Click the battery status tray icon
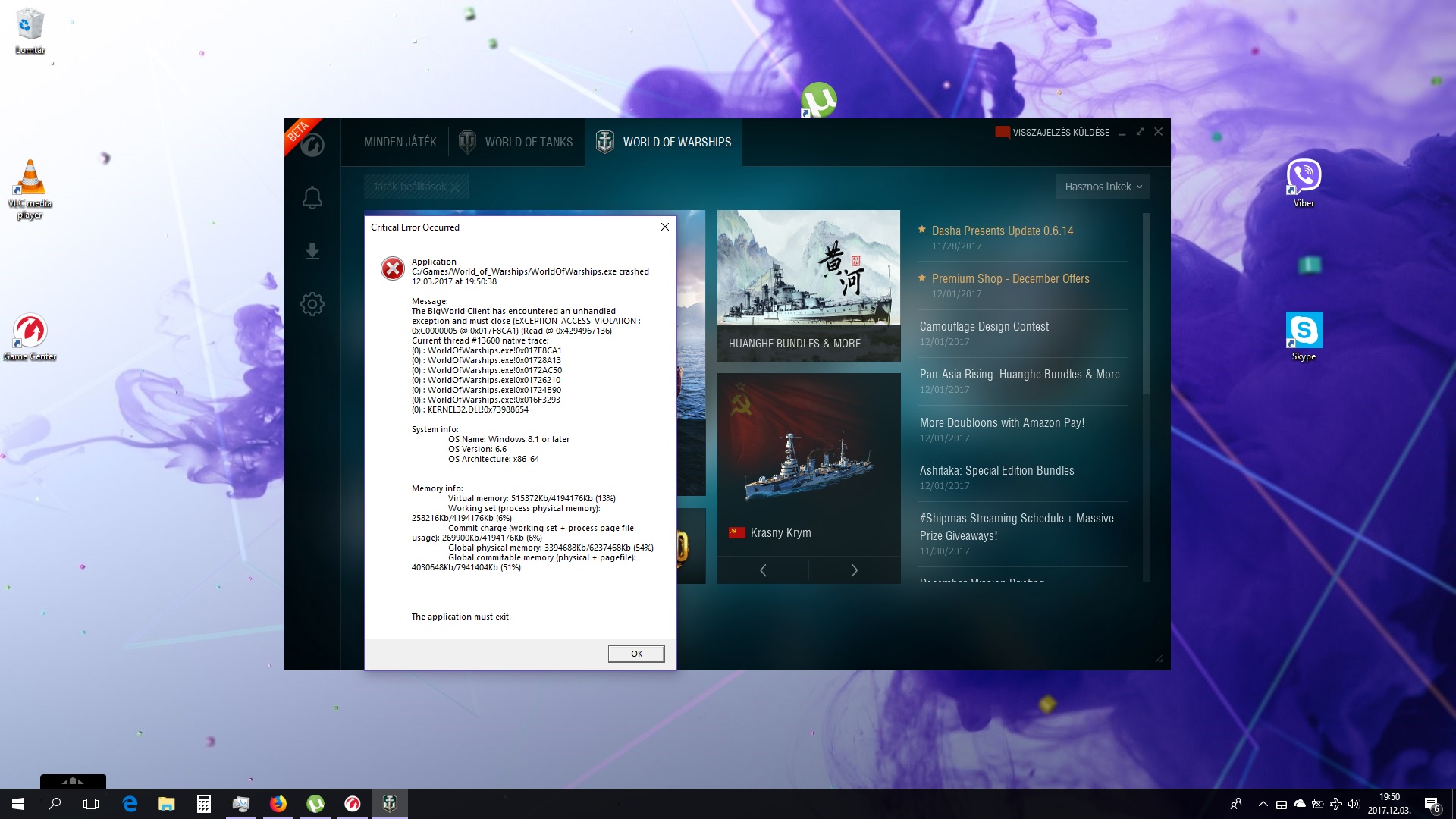The width and height of the screenshot is (1456, 819). tap(1318, 804)
